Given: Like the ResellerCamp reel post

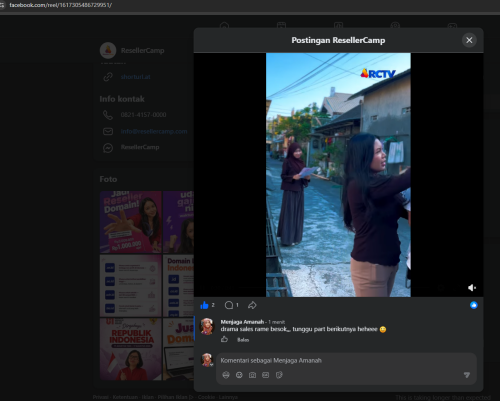Looking at the screenshot, I should 204,305.
